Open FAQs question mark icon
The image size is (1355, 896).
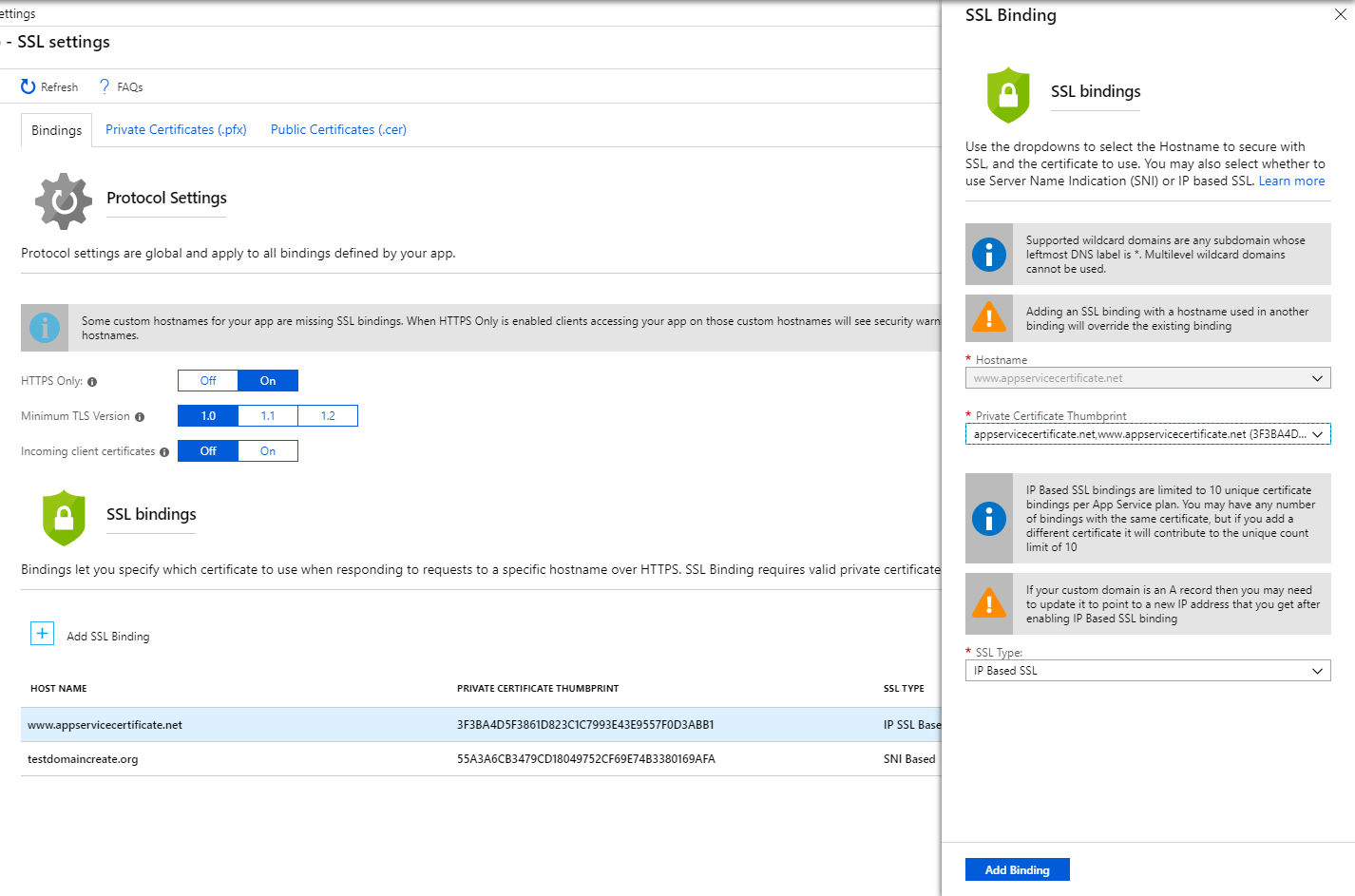point(105,86)
